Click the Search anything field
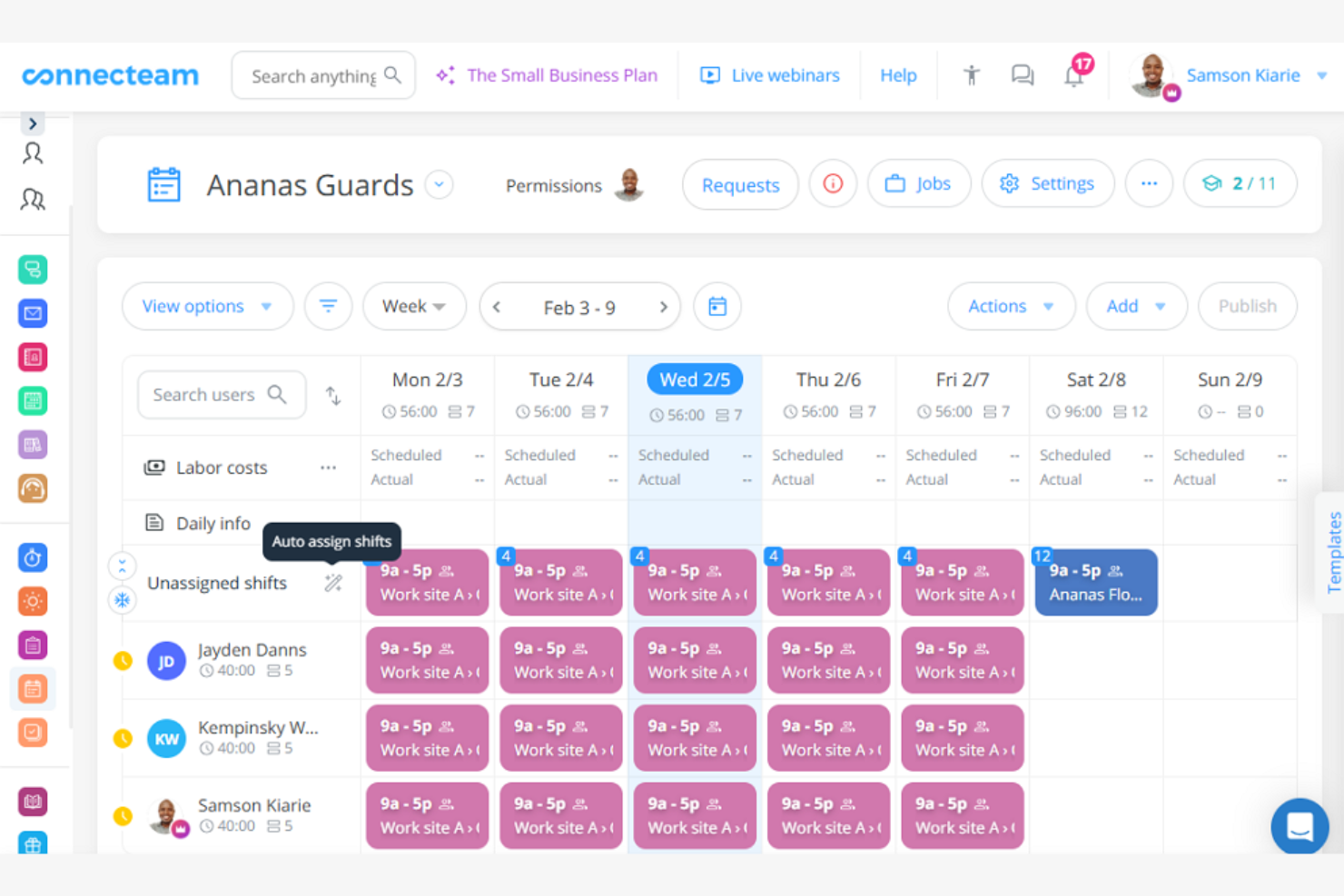 (x=323, y=75)
